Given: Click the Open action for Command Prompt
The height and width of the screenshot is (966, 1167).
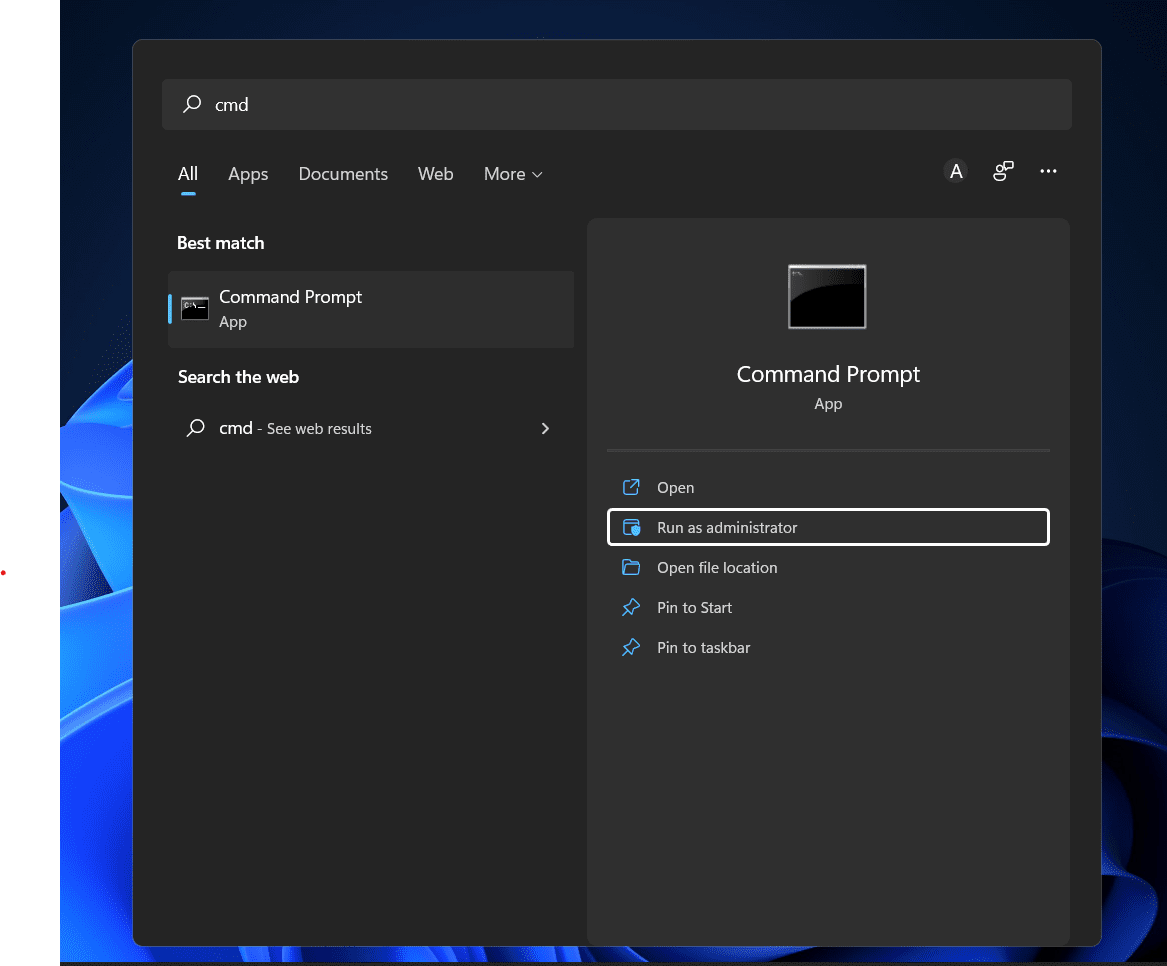Looking at the screenshot, I should click(675, 487).
